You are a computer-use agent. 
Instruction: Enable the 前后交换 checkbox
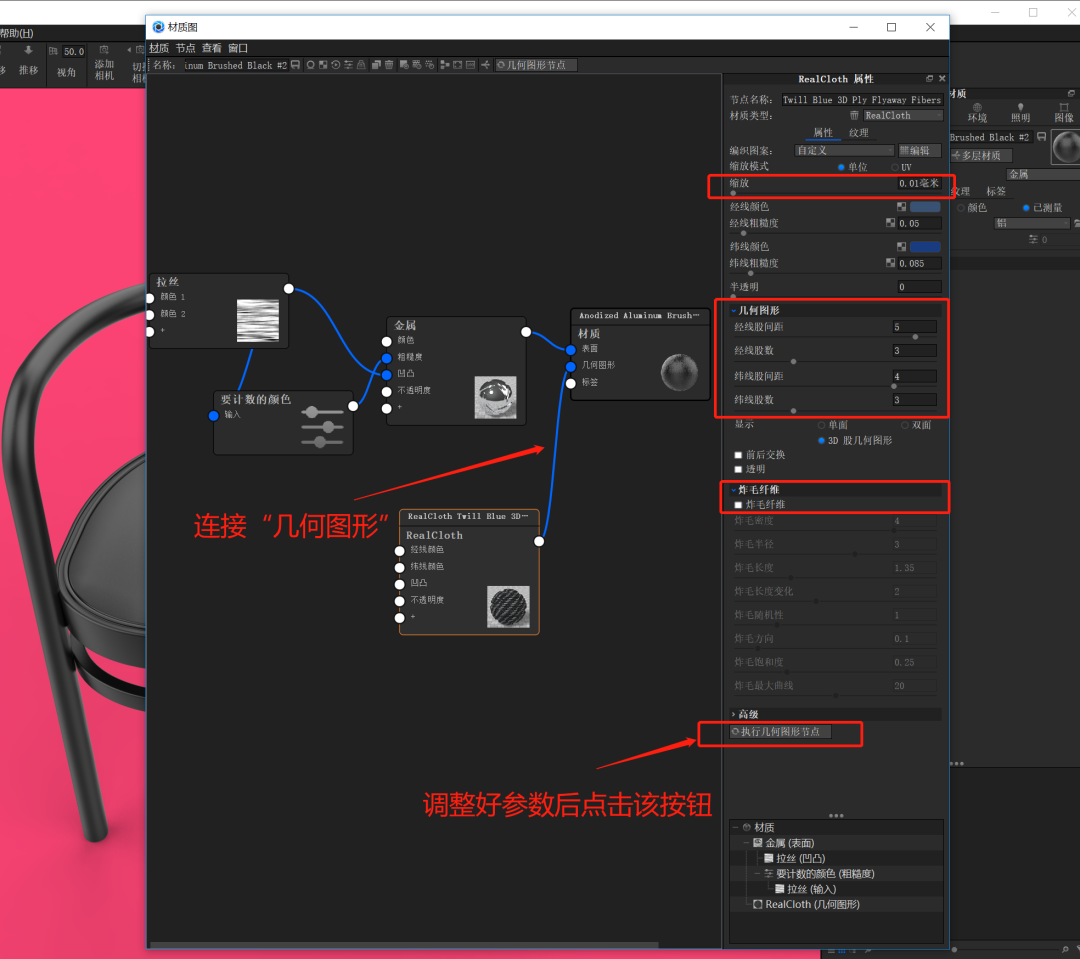[x=738, y=455]
